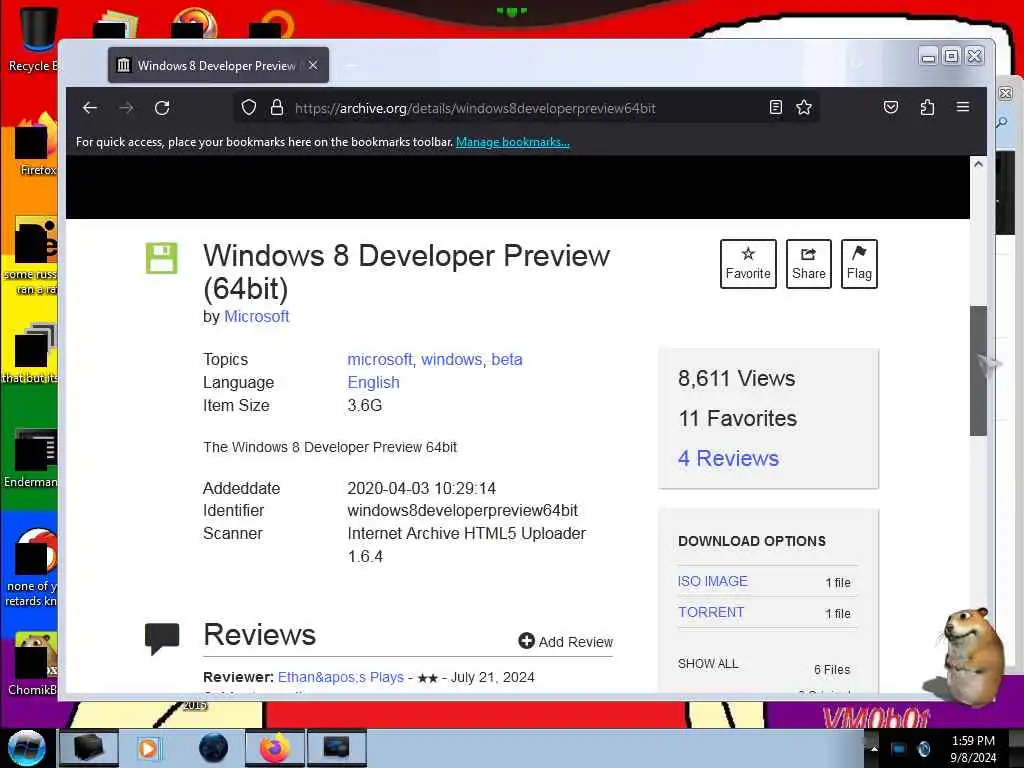Download the TORRENT file

click(711, 612)
